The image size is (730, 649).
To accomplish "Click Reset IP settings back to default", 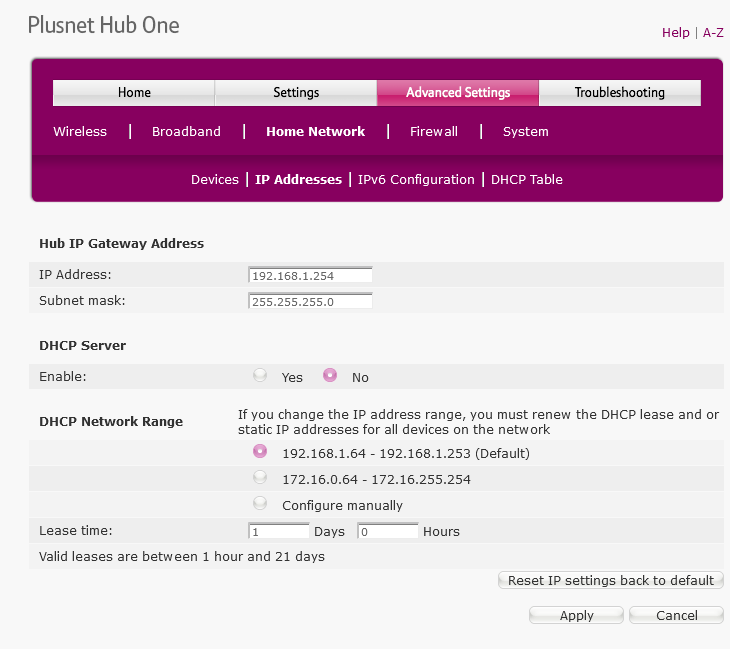I will [611, 581].
